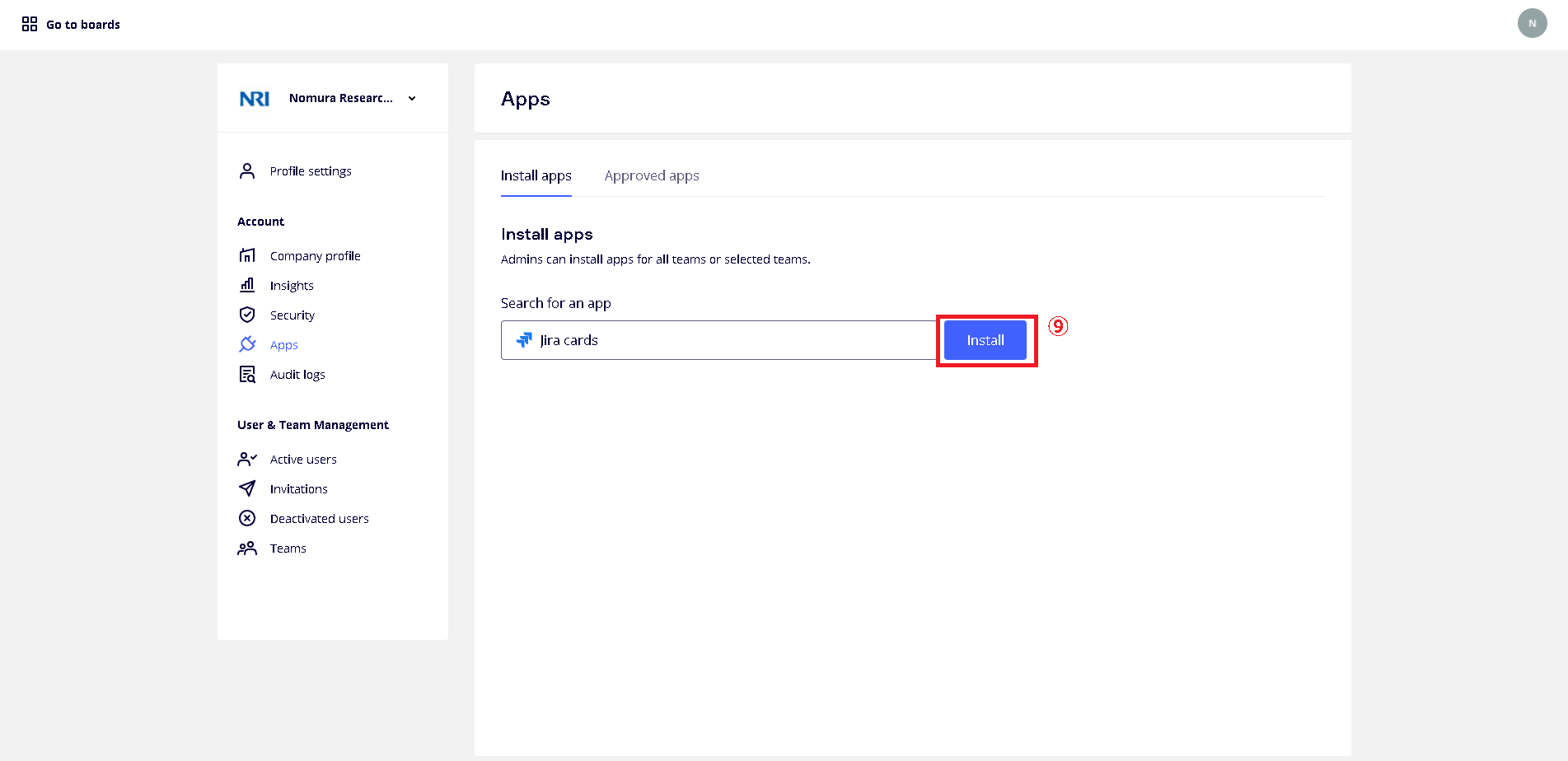The width and height of the screenshot is (1568, 761).
Task: Click the Security shield icon
Action: click(x=247, y=315)
